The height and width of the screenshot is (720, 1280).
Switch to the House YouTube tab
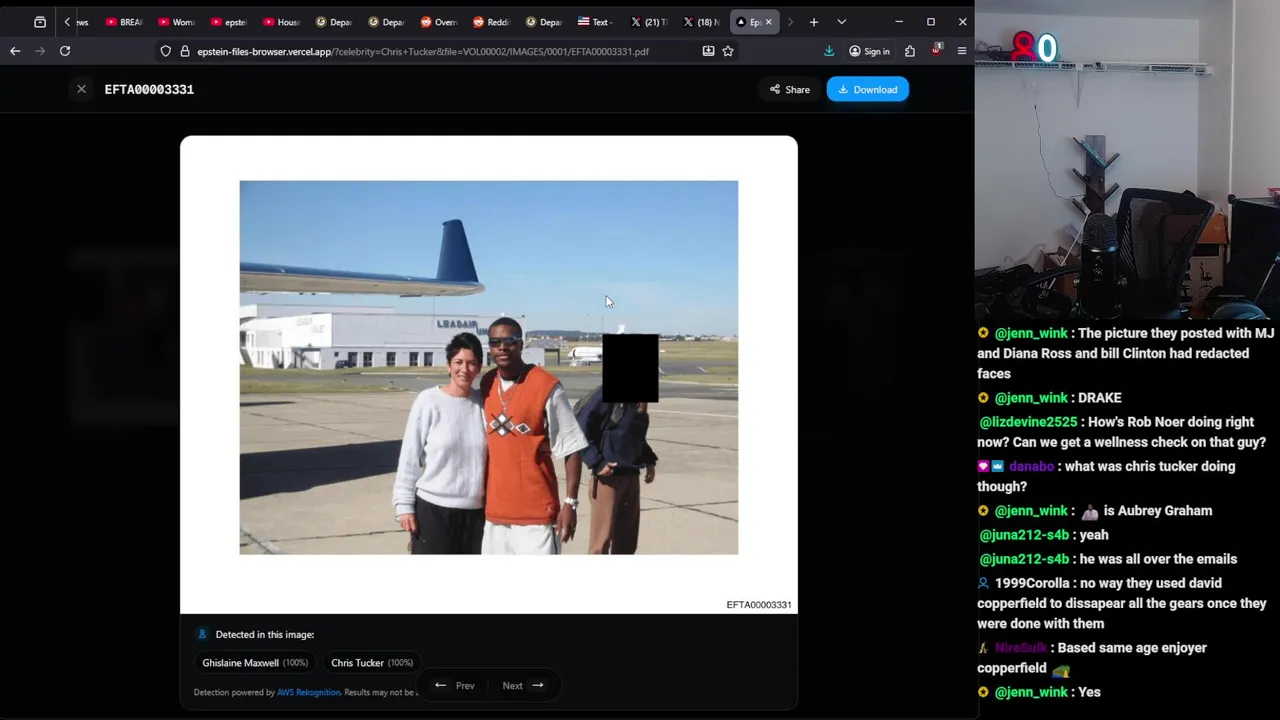(x=281, y=22)
